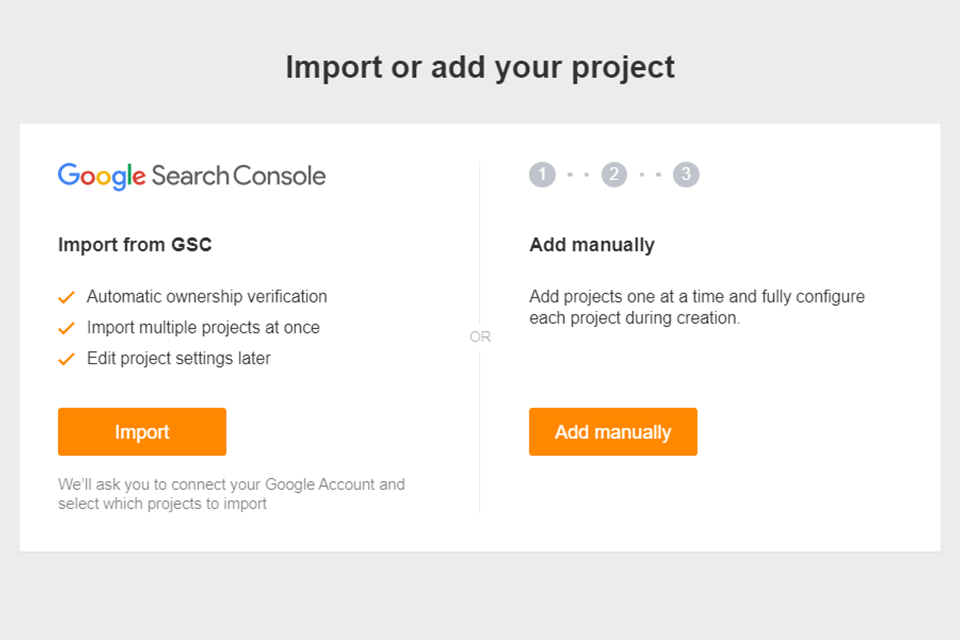Click the dots between steps 2 and 3

pyautogui.click(x=650, y=175)
